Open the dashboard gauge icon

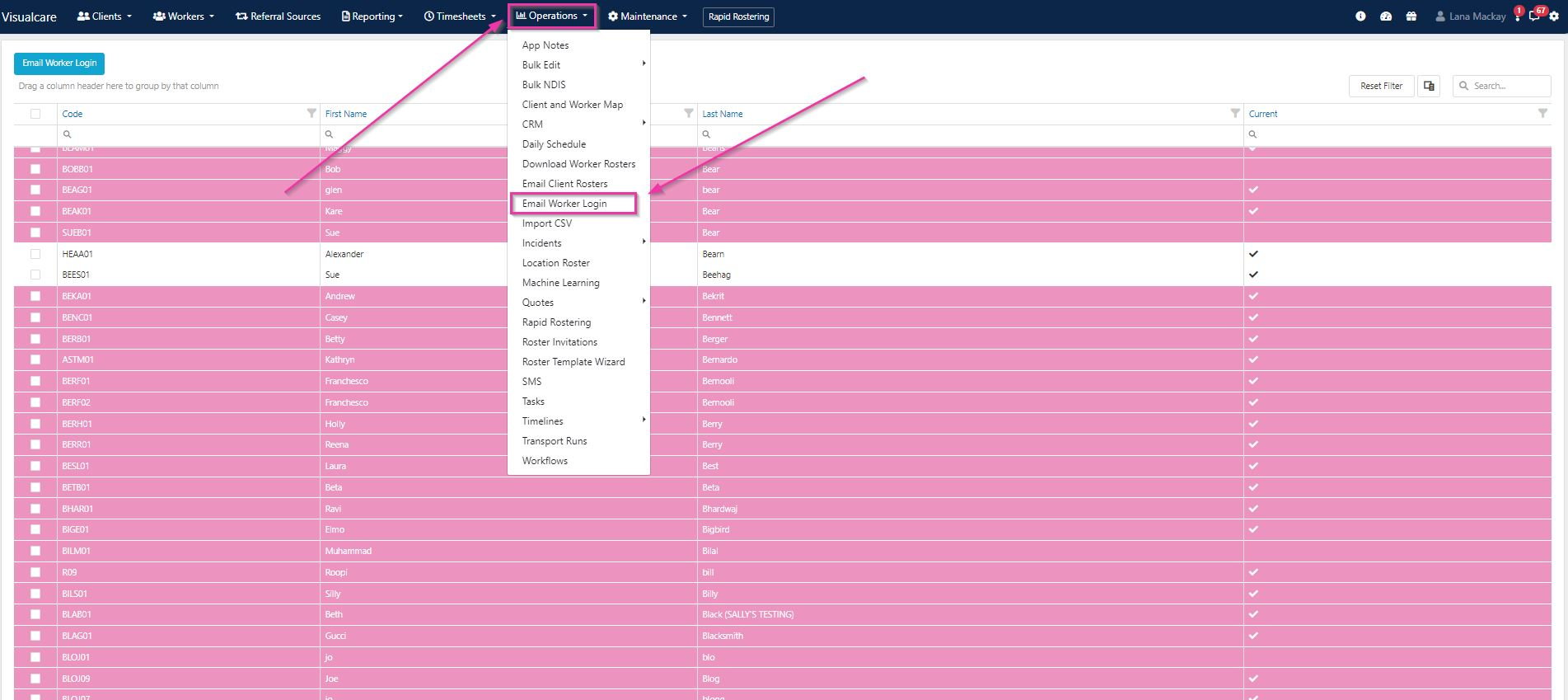point(1386,16)
